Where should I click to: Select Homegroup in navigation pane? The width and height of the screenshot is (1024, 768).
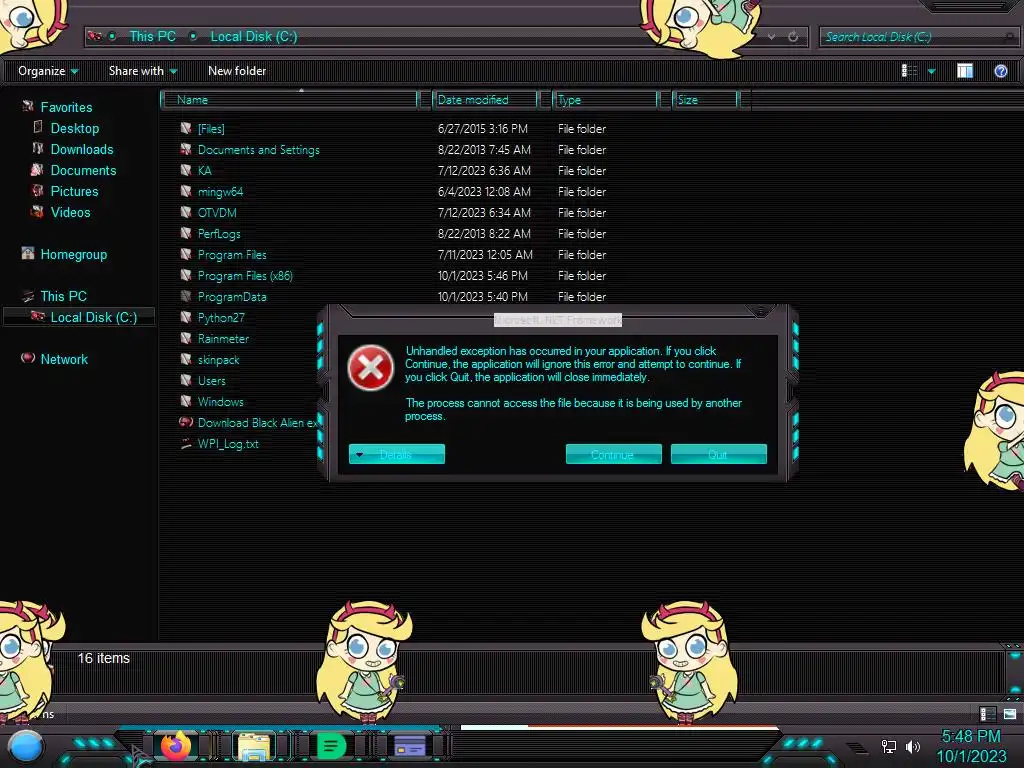[73, 254]
